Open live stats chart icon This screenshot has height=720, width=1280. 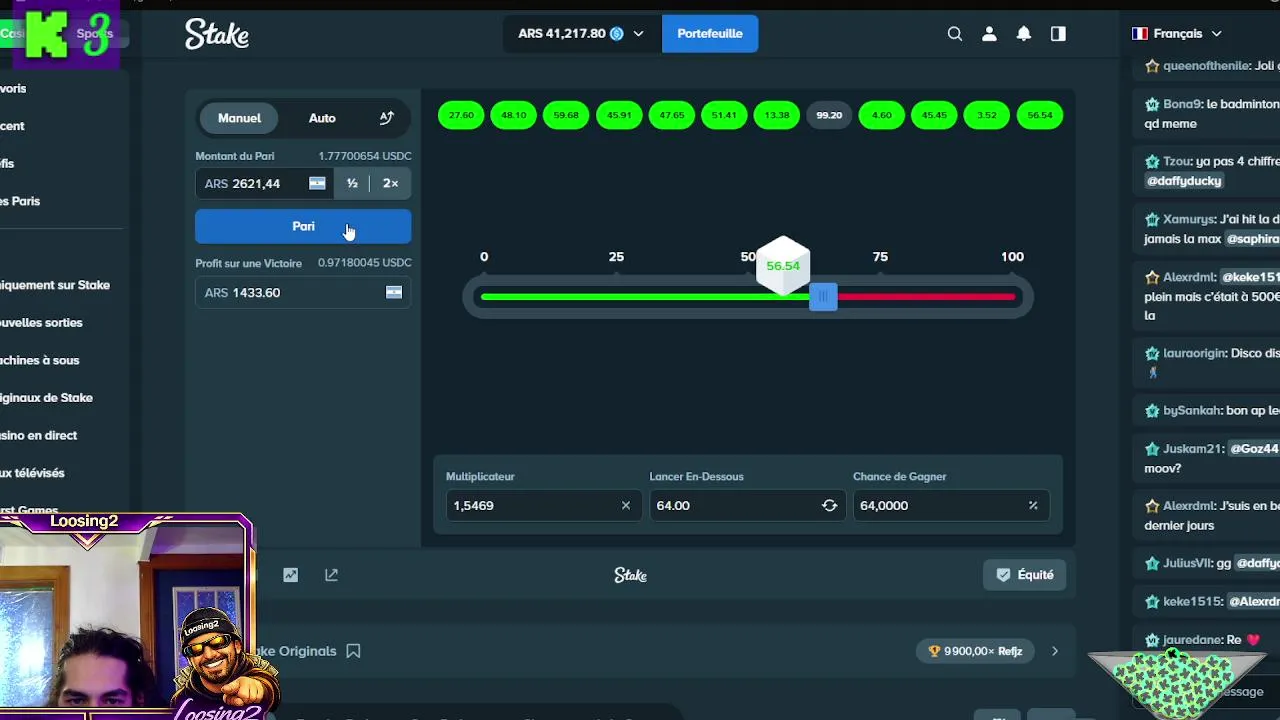pyautogui.click(x=290, y=575)
